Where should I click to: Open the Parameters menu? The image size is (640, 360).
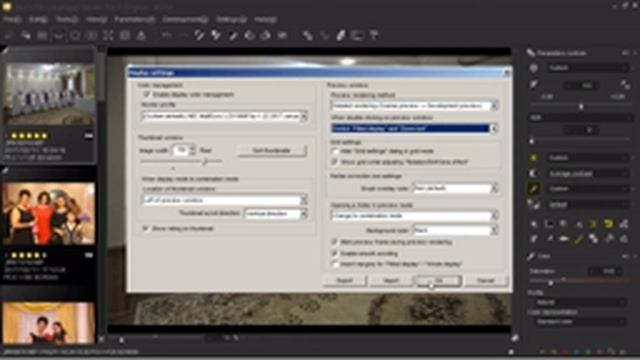(135, 19)
